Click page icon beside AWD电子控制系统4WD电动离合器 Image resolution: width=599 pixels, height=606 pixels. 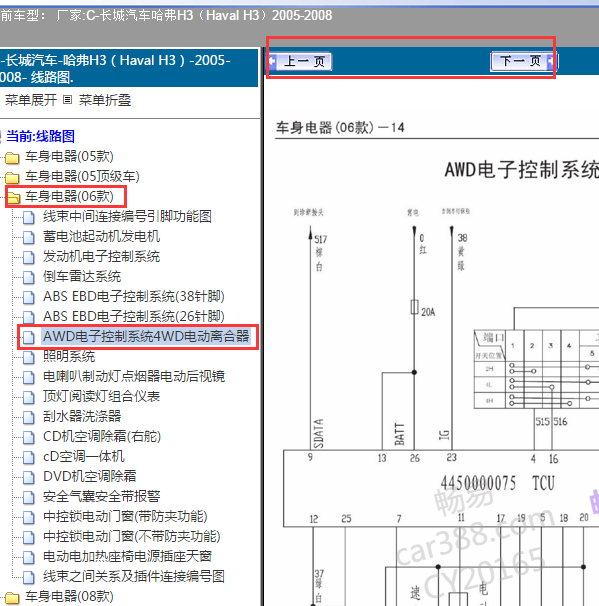(29, 337)
